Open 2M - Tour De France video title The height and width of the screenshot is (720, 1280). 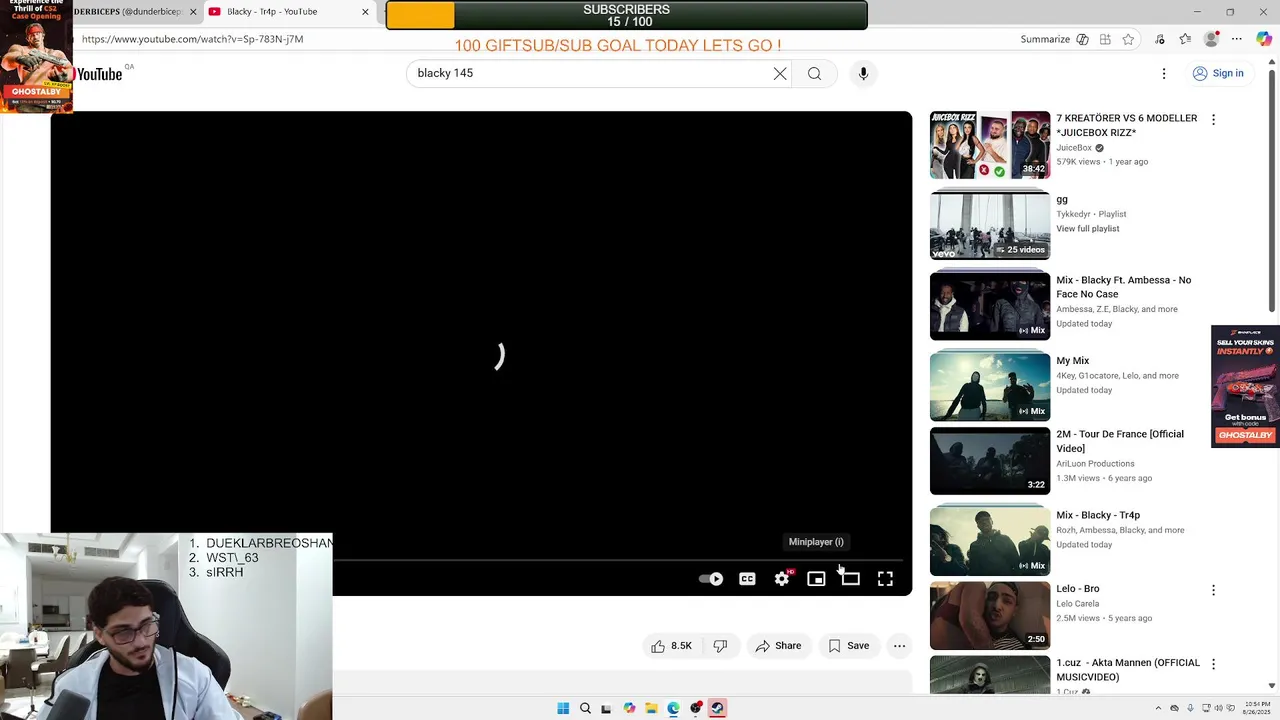coord(1120,441)
